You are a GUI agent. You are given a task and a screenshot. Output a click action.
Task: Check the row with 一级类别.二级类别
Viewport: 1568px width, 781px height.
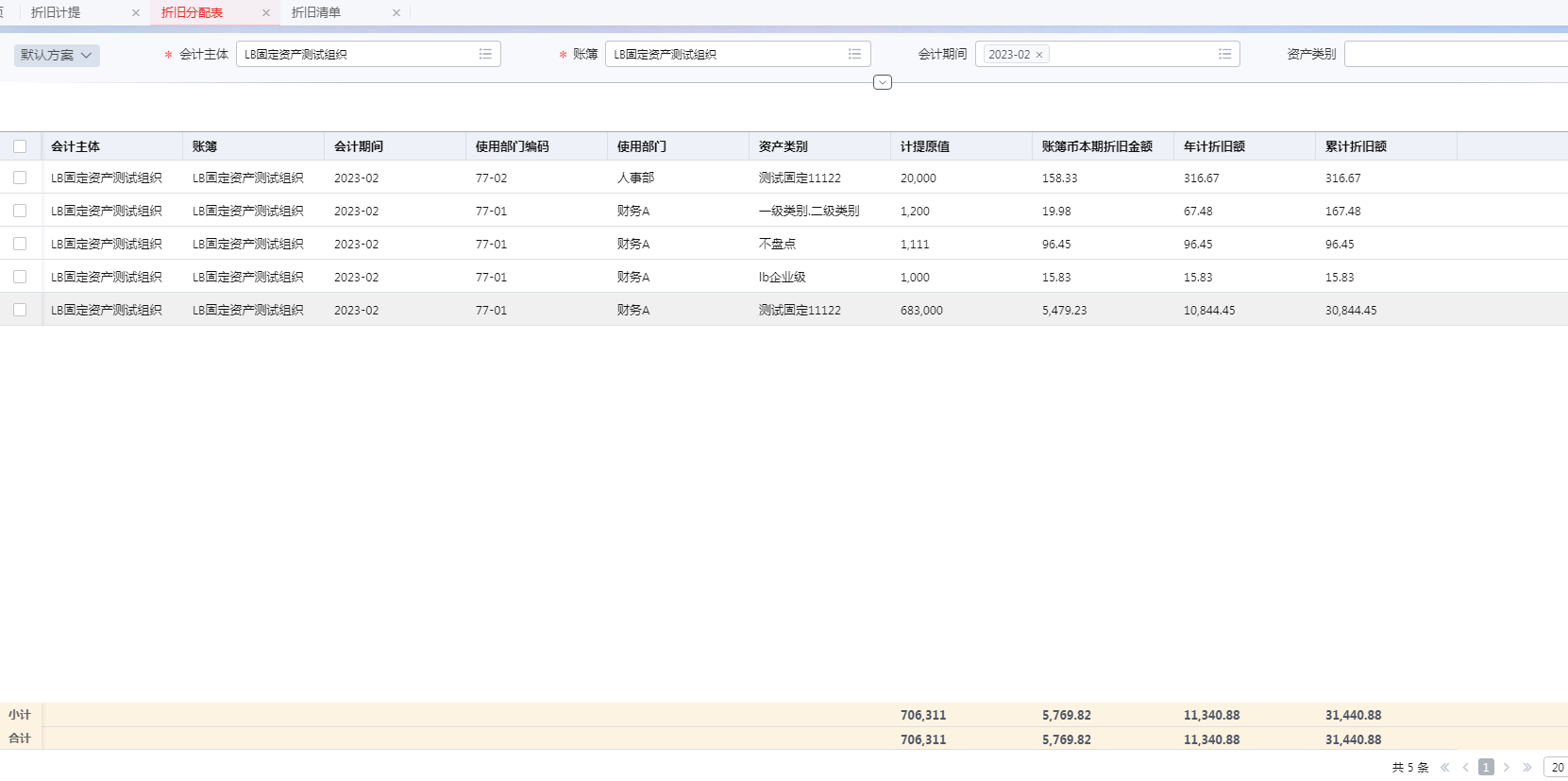pos(20,211)
